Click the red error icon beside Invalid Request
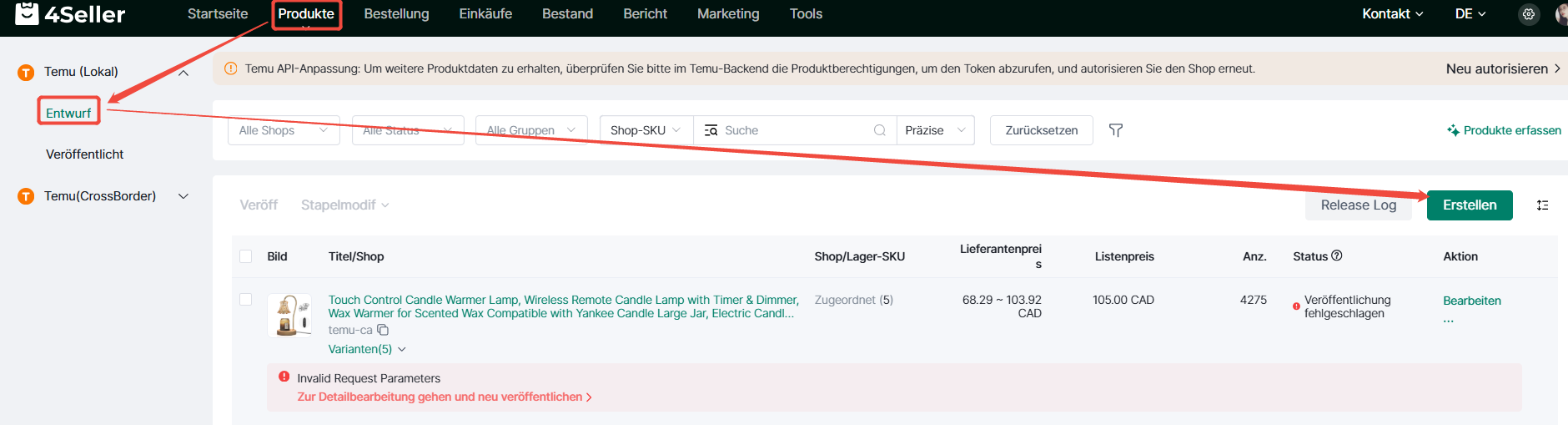The width and height of the screenshot is (1568, 425). pyautogui.click(x=284, y=377)
